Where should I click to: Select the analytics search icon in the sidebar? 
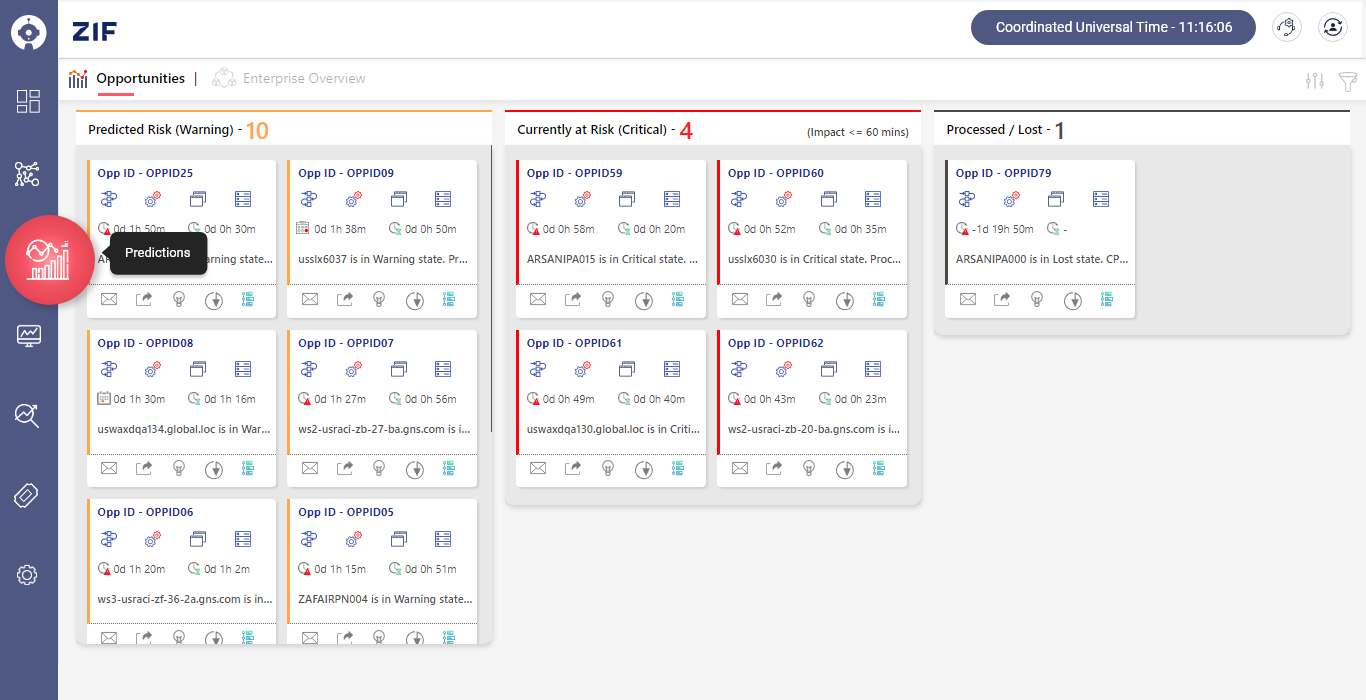tap(29, 415)
